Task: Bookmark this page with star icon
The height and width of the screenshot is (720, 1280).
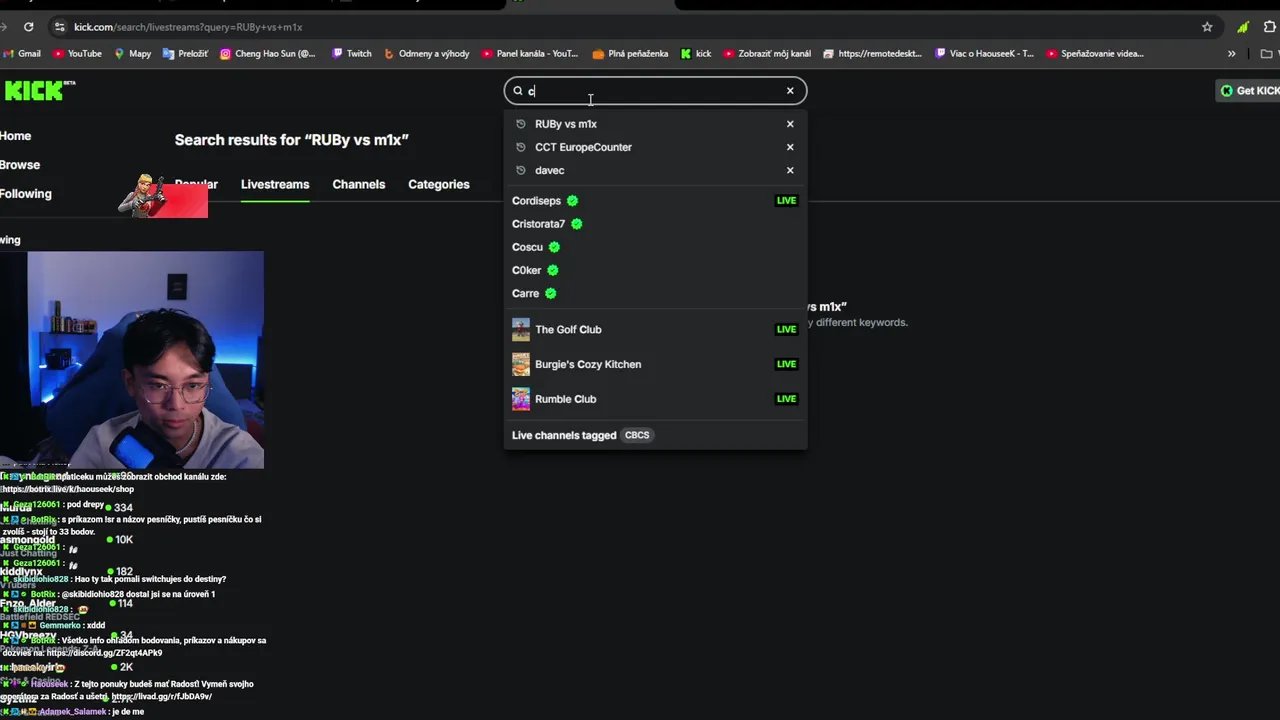Action: pos(1207,27)
